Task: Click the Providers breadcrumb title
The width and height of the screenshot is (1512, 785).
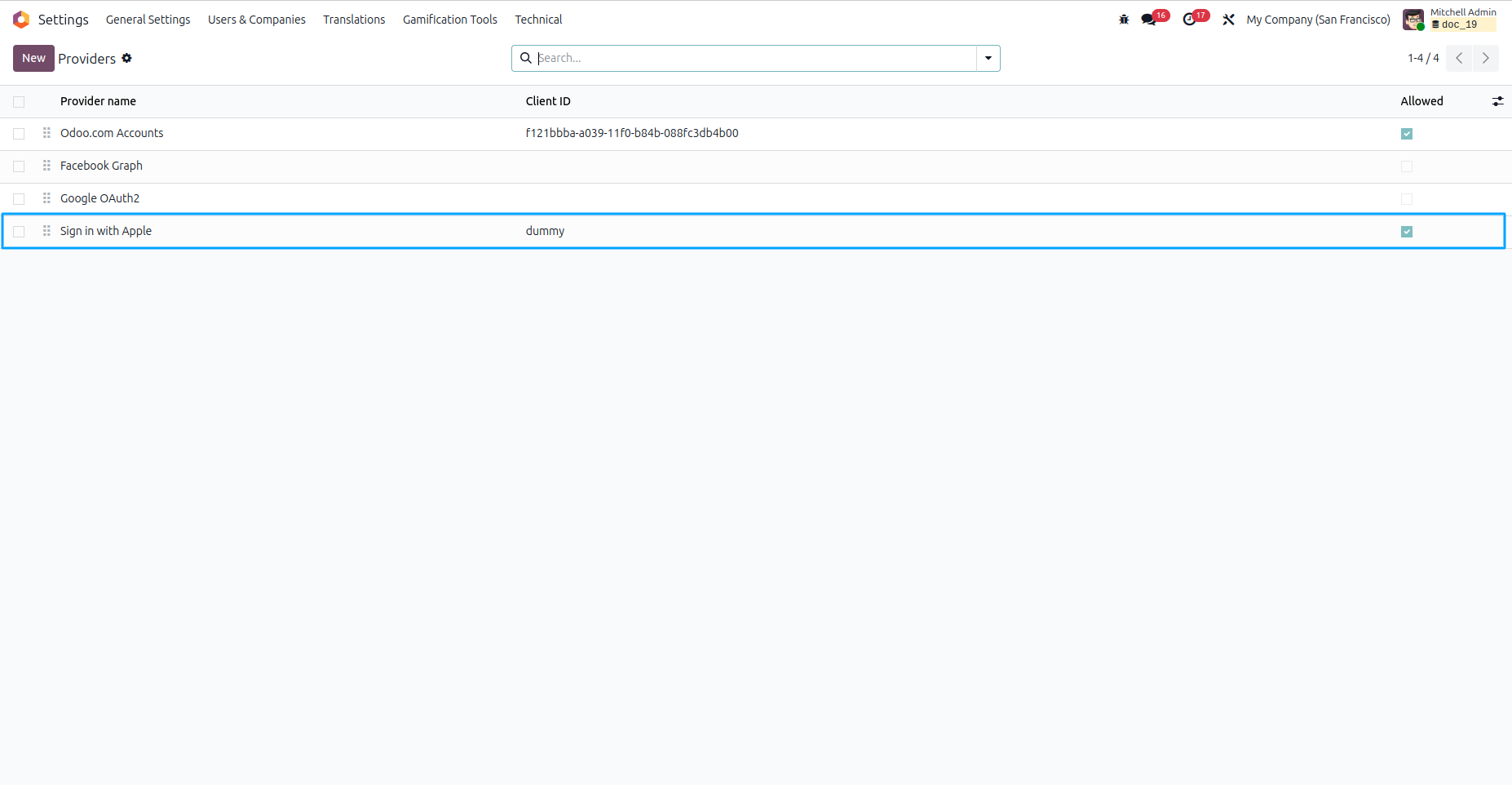Action: 86,59
